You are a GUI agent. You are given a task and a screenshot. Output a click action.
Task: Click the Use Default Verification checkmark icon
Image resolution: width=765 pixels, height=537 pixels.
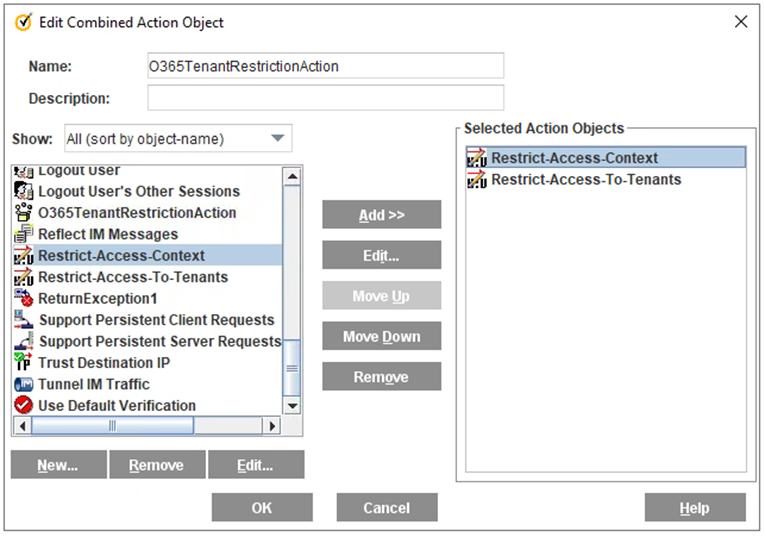click(23, 405)
